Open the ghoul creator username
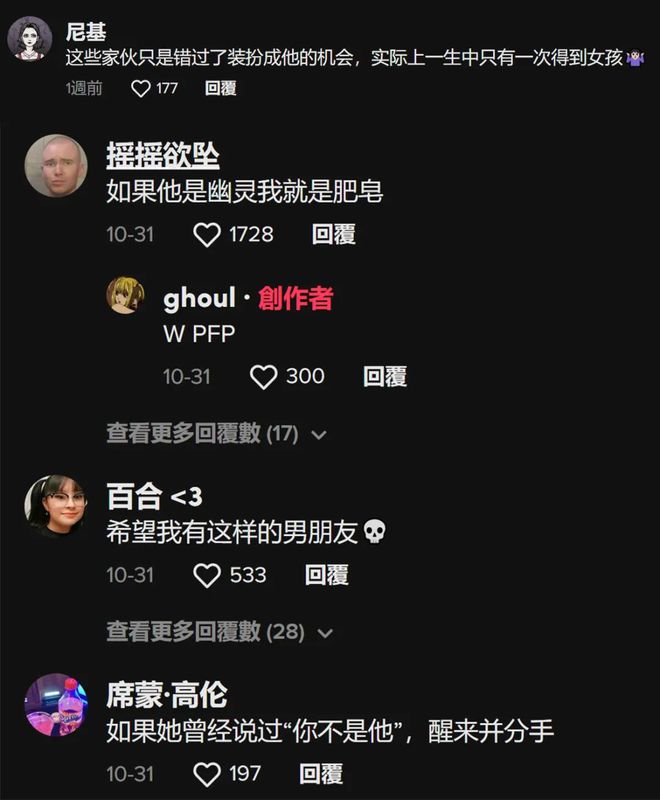 [x=200, y=298]
